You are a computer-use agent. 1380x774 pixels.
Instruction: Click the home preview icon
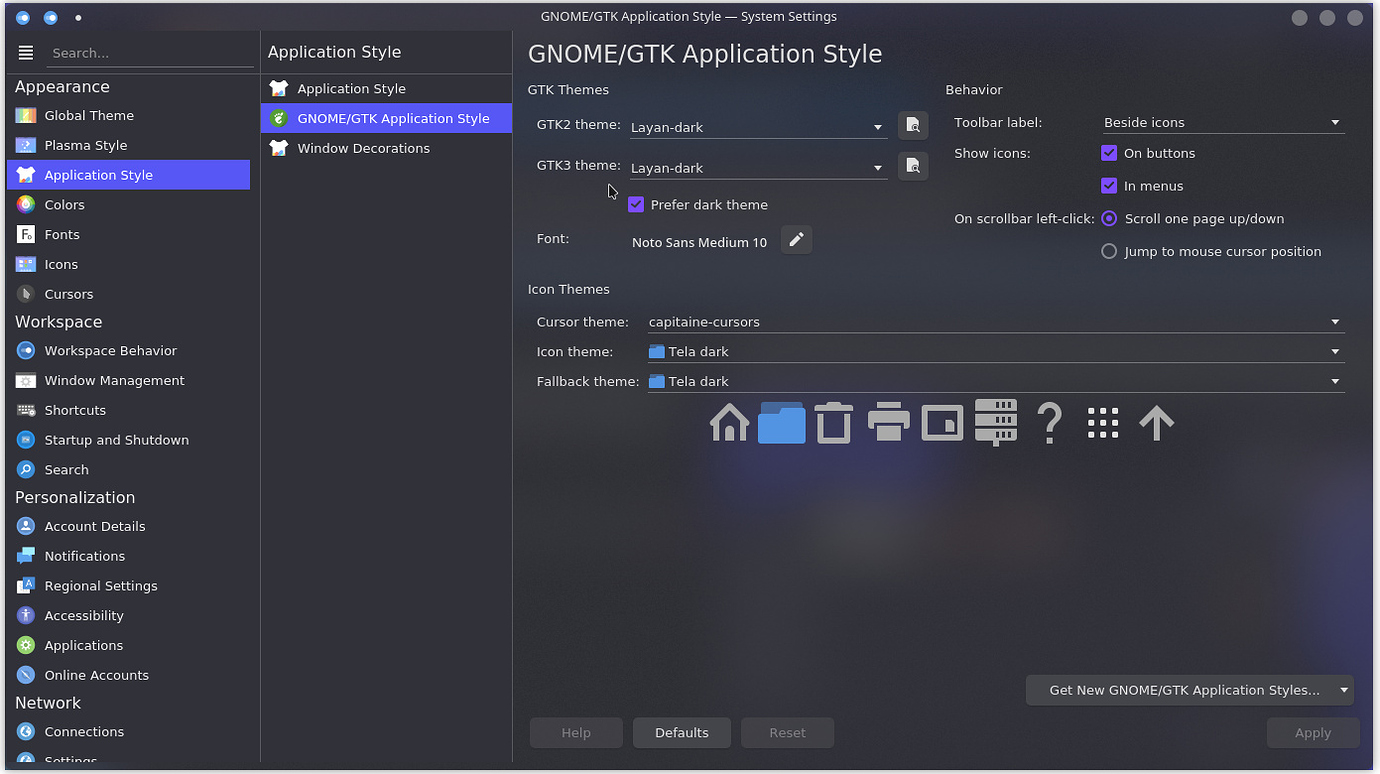tap(729, 422)
